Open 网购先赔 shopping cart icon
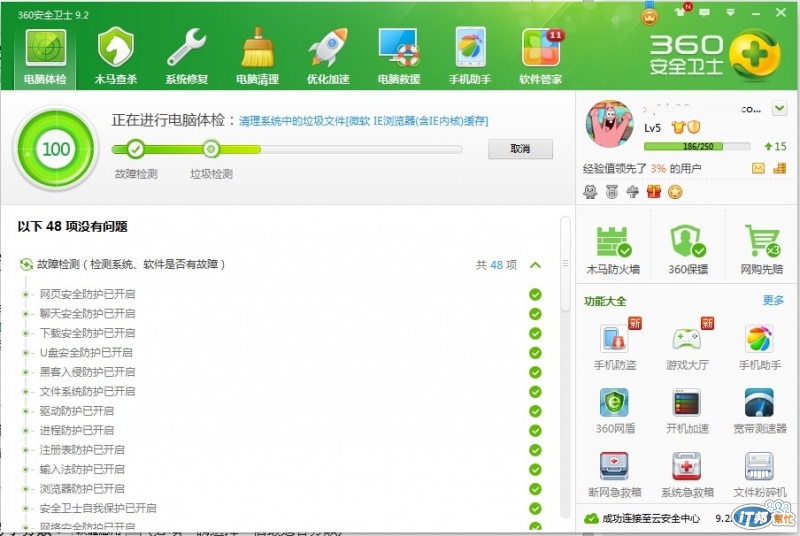 click(x=762, y=250)
